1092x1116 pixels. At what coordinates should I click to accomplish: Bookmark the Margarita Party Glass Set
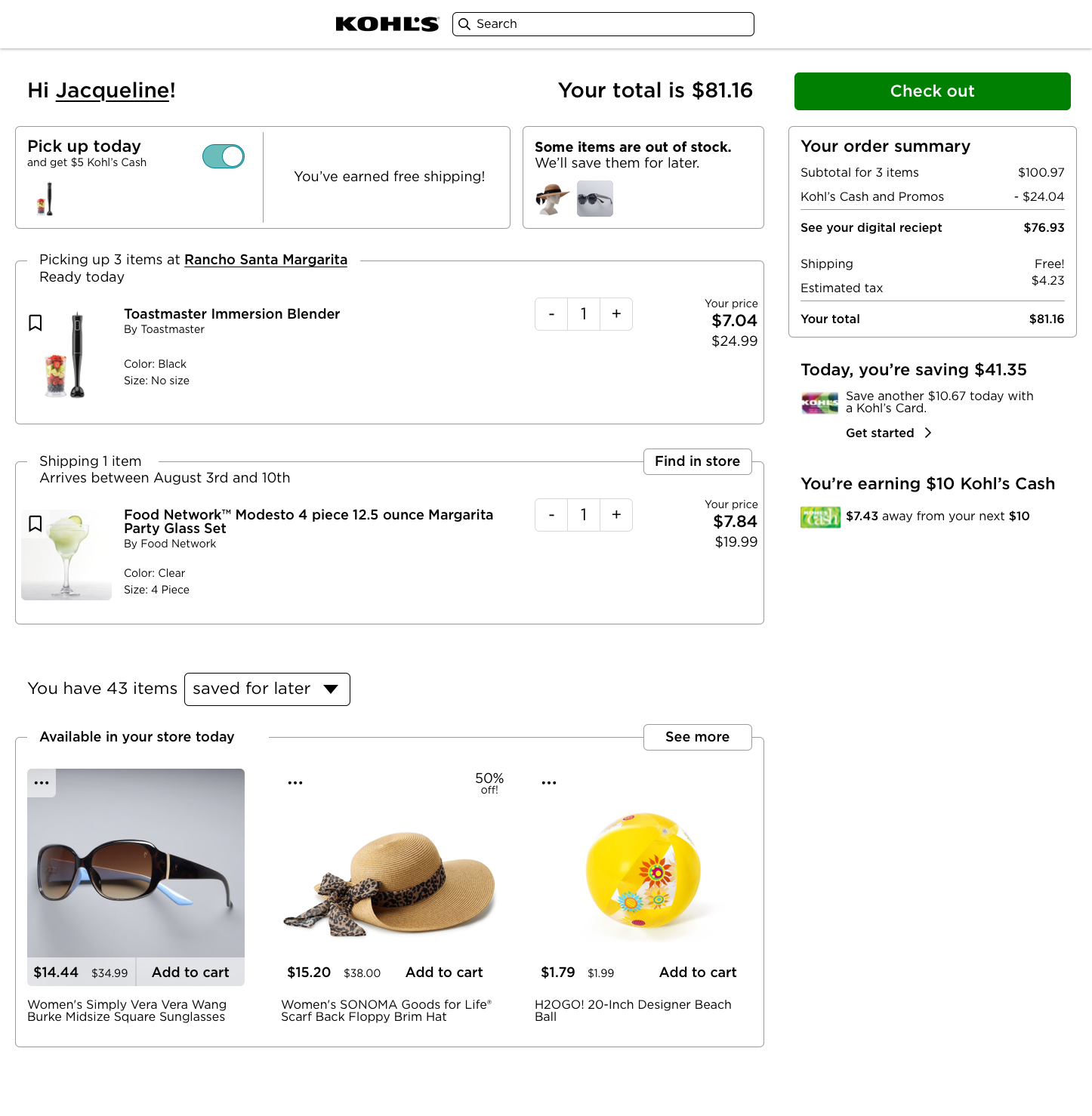pos(35,524)
